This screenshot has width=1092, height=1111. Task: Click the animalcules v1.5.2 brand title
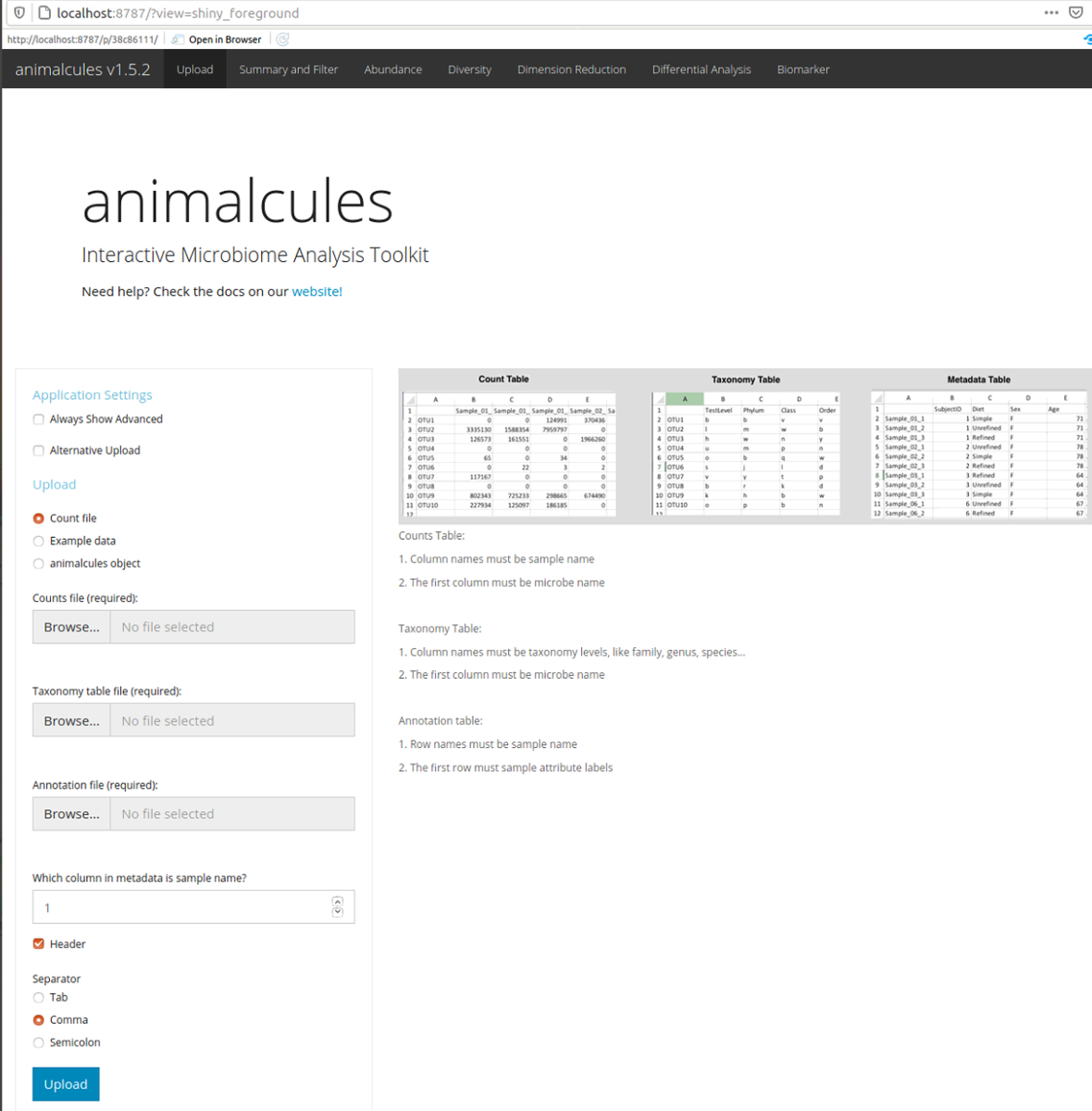pyautogui.click(x=82, y=69)
